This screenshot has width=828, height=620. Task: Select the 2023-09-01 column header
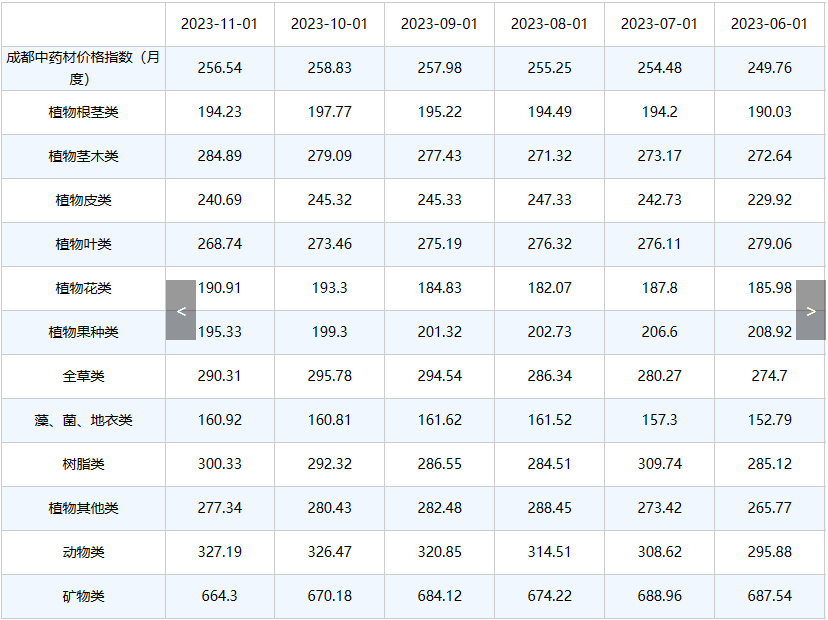coord(439,24)
